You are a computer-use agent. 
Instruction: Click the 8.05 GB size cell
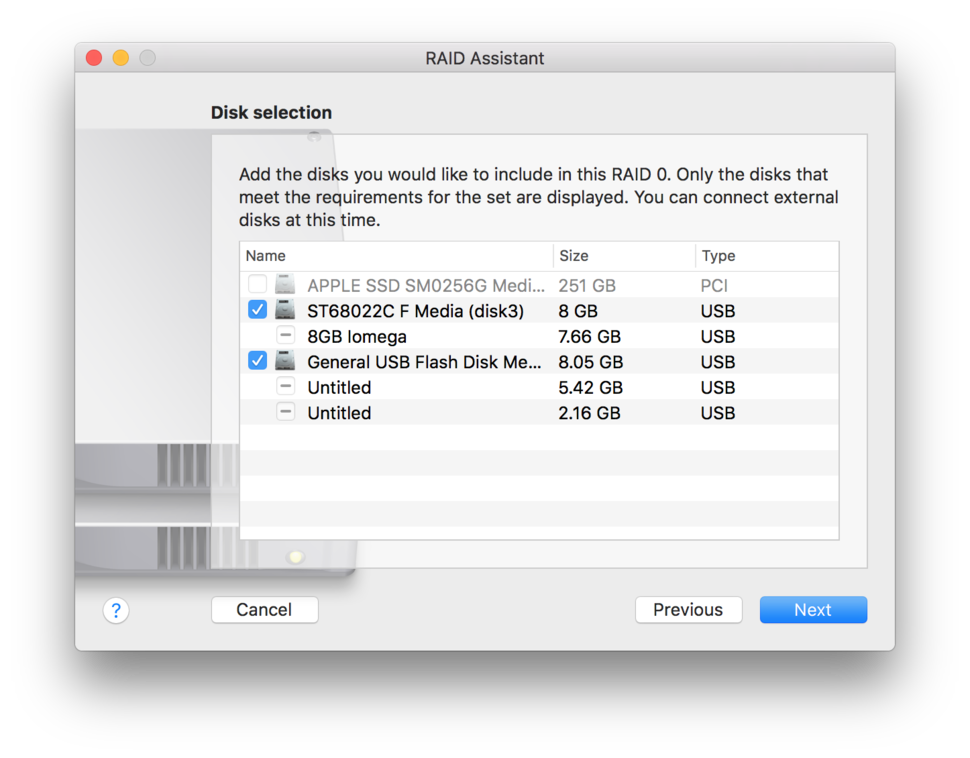click(x=591, y=362)
